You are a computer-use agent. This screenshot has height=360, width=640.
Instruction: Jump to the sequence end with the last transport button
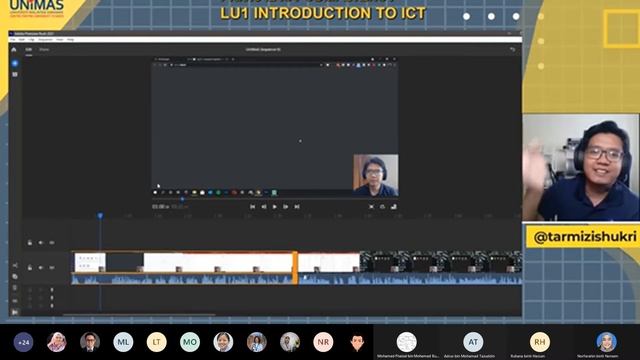(x=297, y=207)
